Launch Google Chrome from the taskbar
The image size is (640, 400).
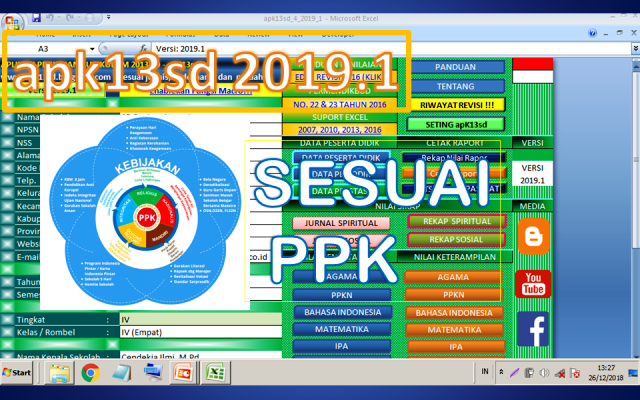tap(91, 373)
